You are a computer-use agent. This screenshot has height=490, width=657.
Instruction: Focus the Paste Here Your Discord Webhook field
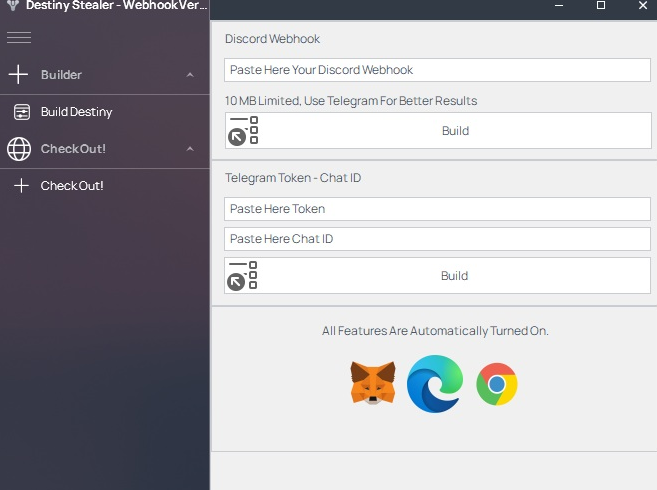coord(437,70)
